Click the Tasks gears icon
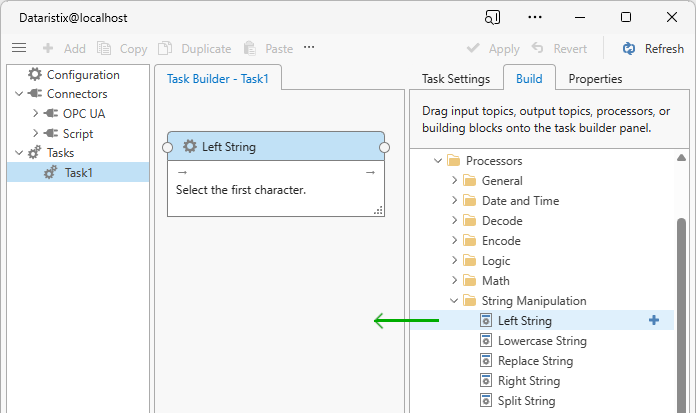Screen dimensions: 696x413 click(x=35, y=152)
